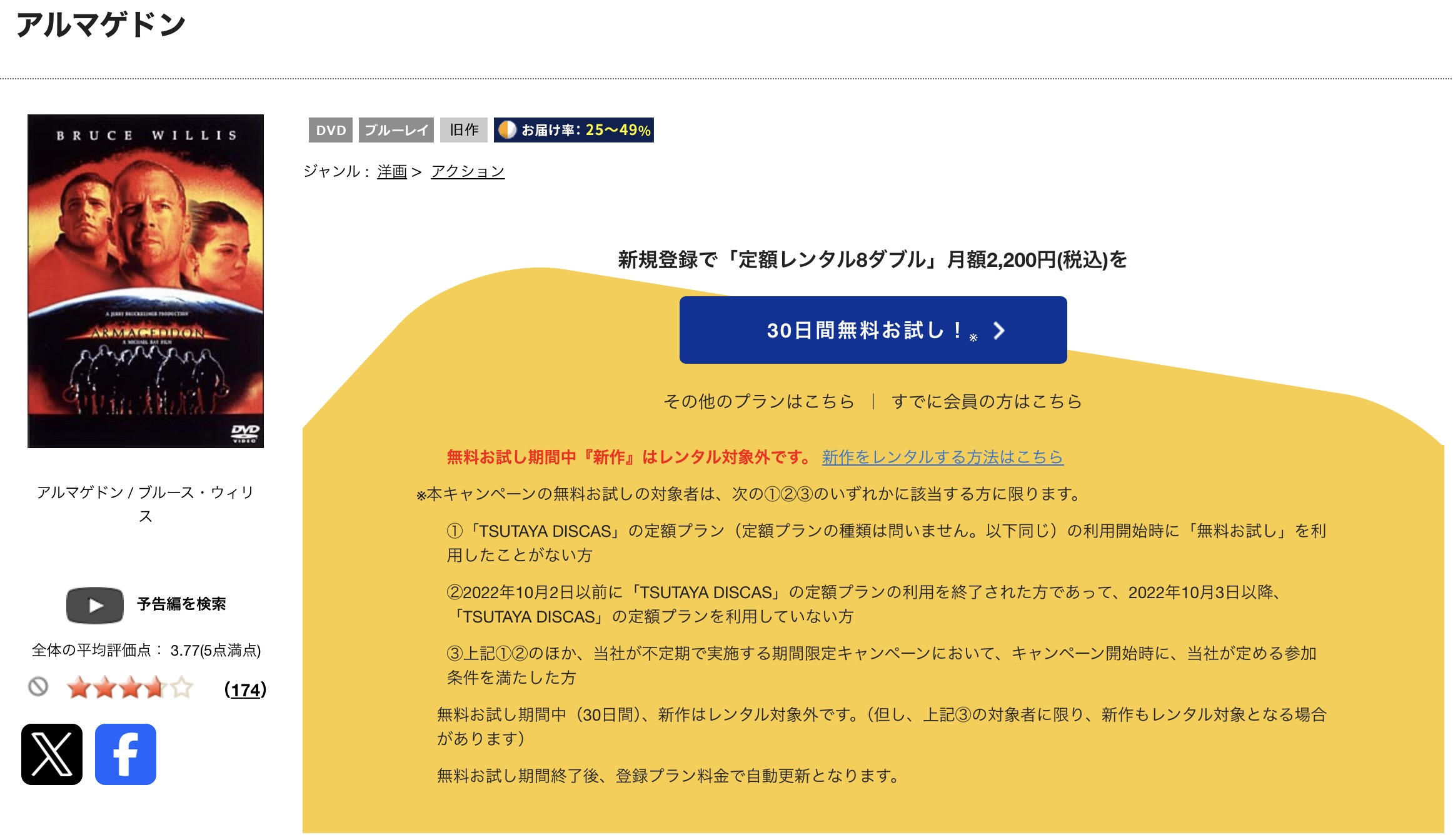Open the アクション genre link

pos(468,171)
